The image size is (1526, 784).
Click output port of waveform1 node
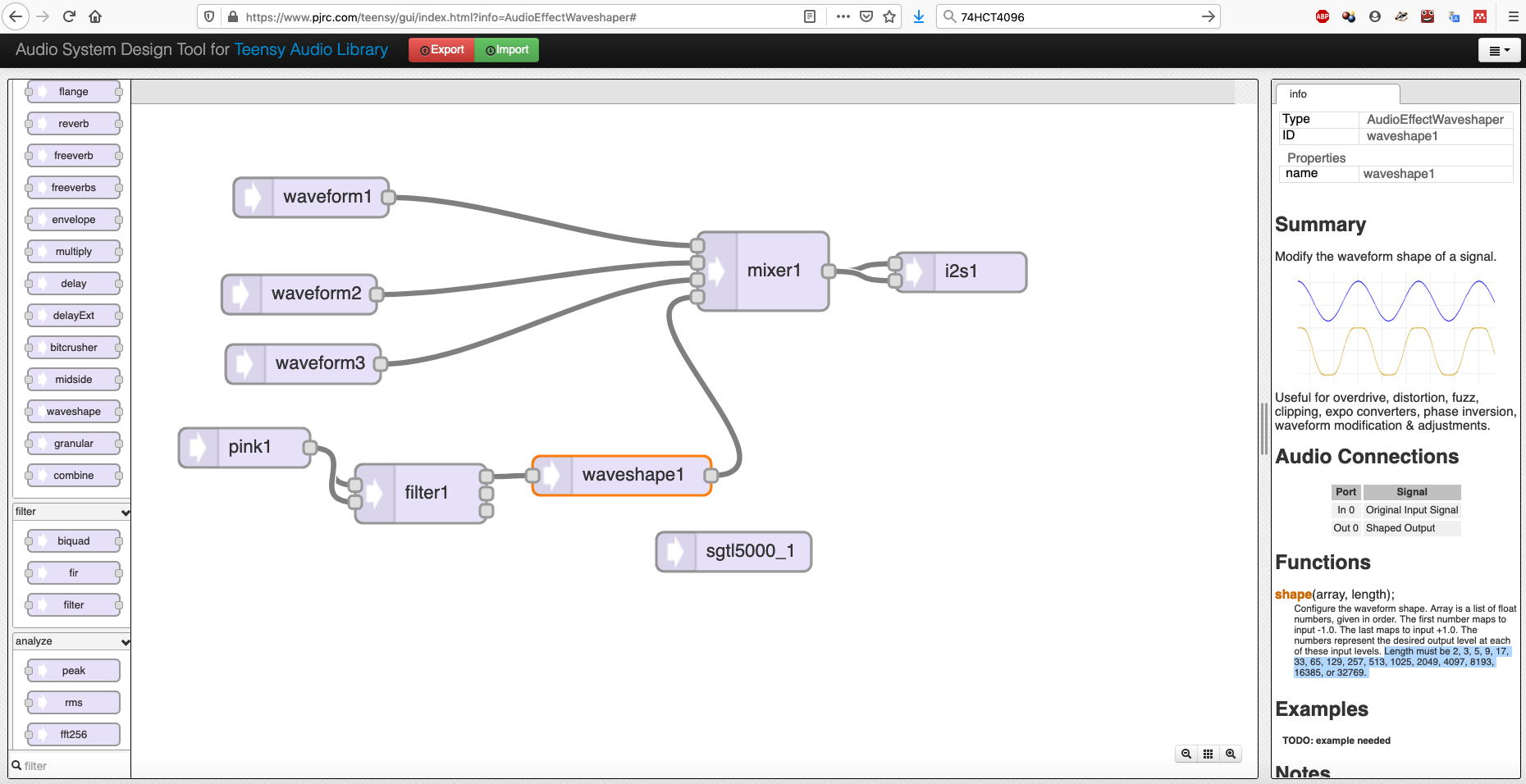coord(389,197)
